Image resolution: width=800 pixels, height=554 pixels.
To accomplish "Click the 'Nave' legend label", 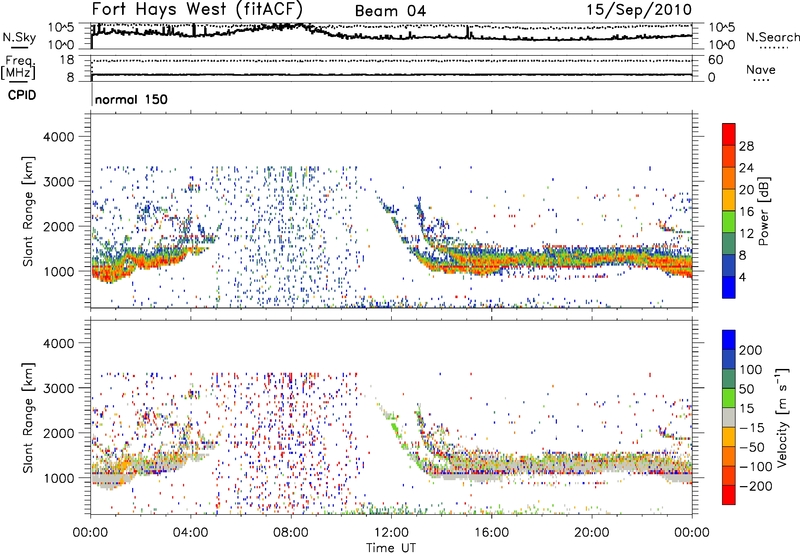I will point(761,70).
